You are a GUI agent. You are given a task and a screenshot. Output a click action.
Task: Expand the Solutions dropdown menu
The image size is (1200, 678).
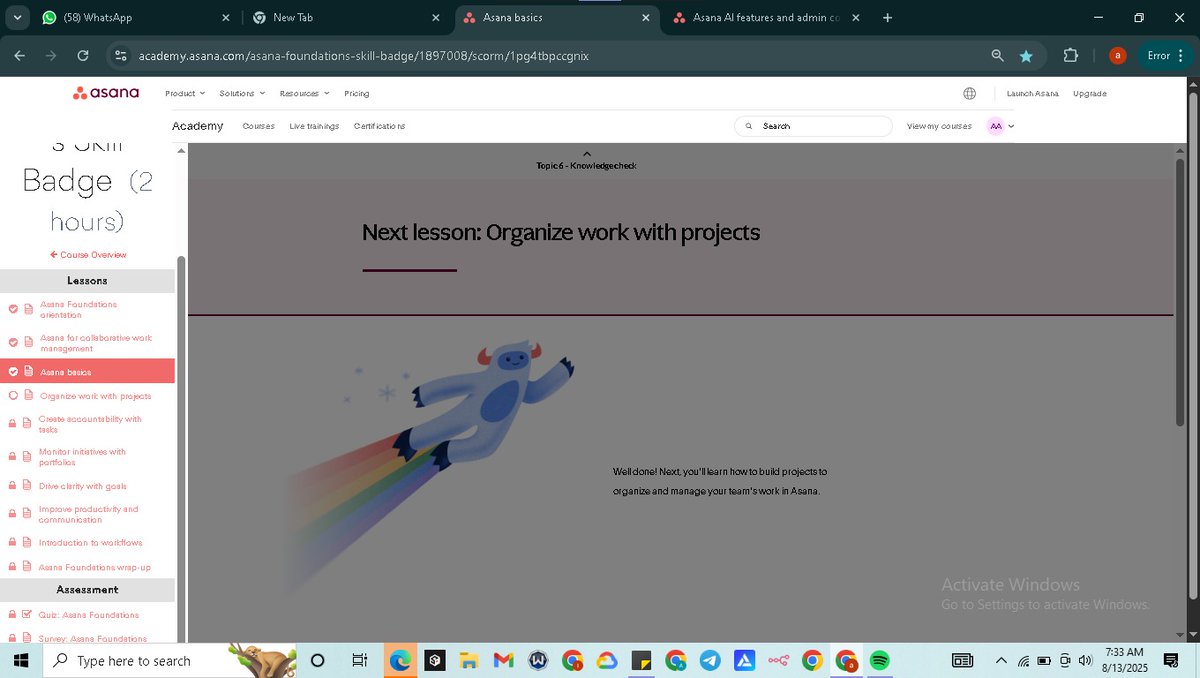[242, 93]
